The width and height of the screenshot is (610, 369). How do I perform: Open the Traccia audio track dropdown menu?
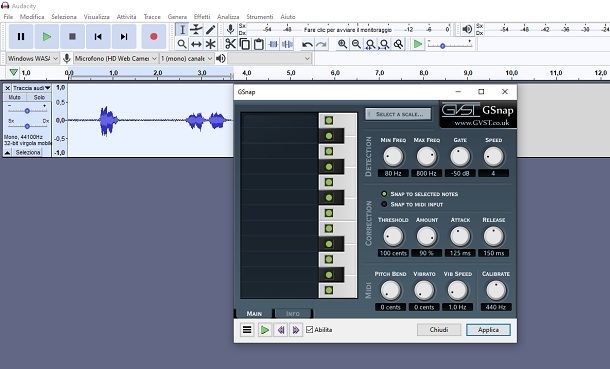click(x=32, y=88)
